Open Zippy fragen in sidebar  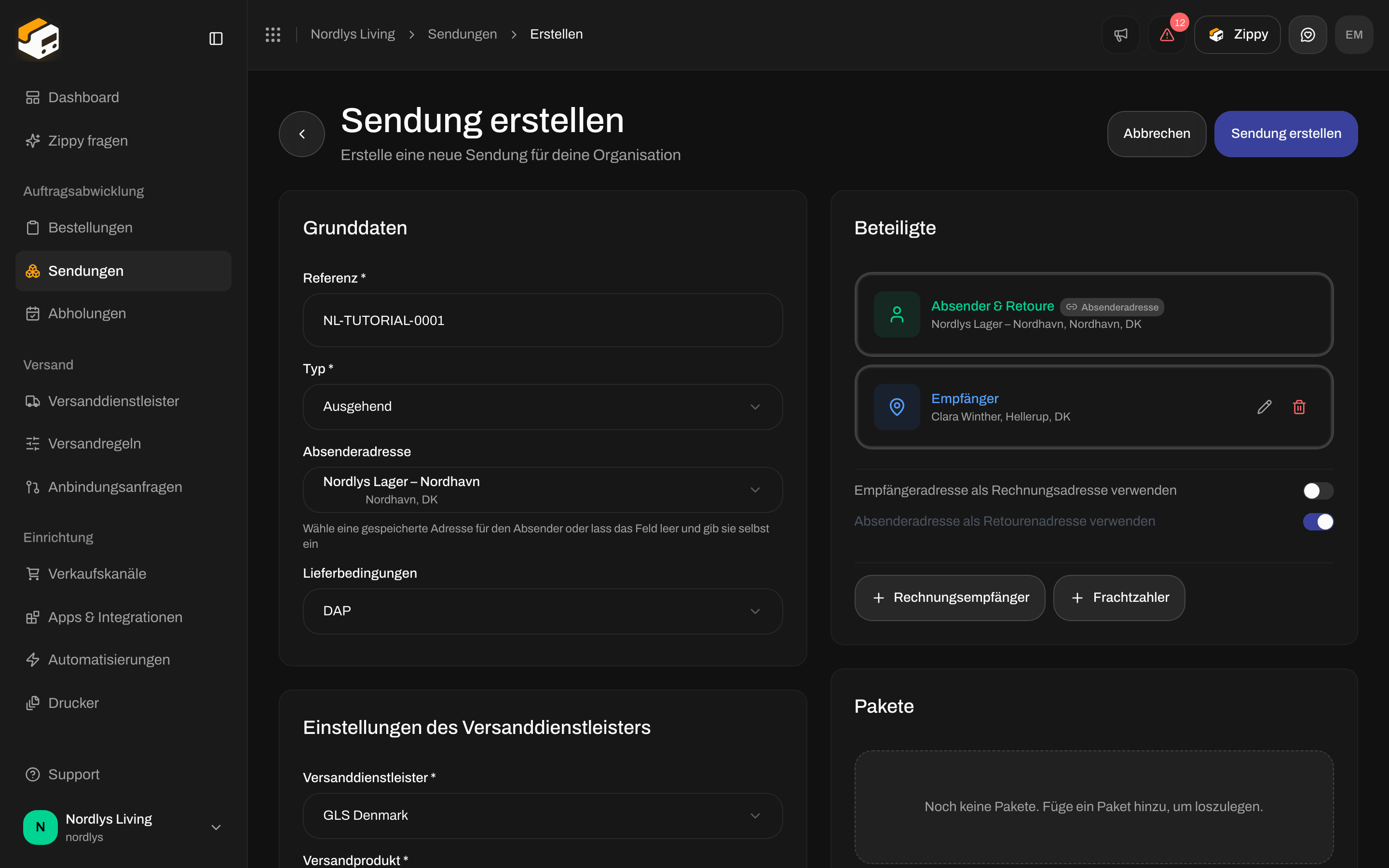[123, 141]
